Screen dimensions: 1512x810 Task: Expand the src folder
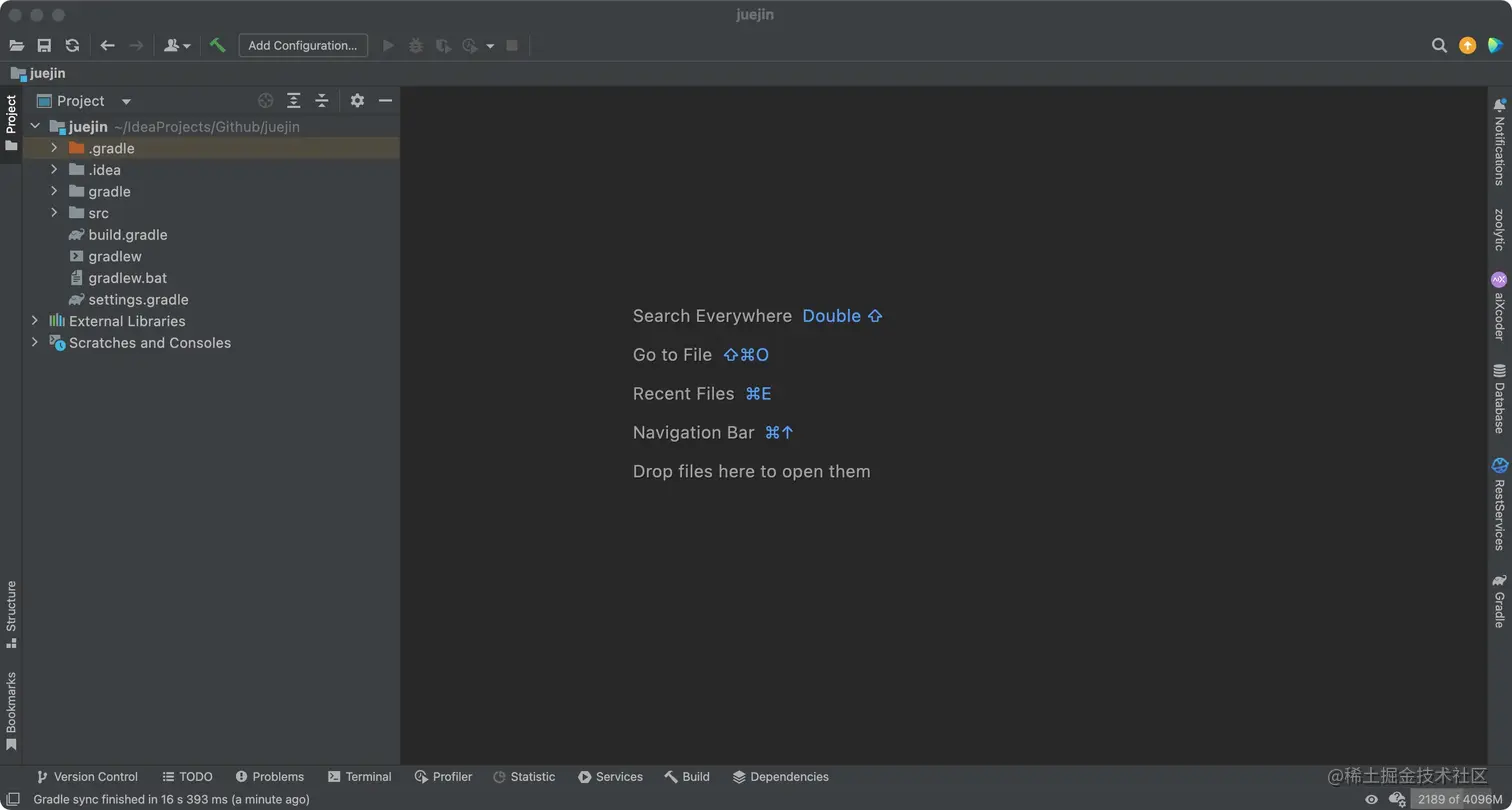54,213
